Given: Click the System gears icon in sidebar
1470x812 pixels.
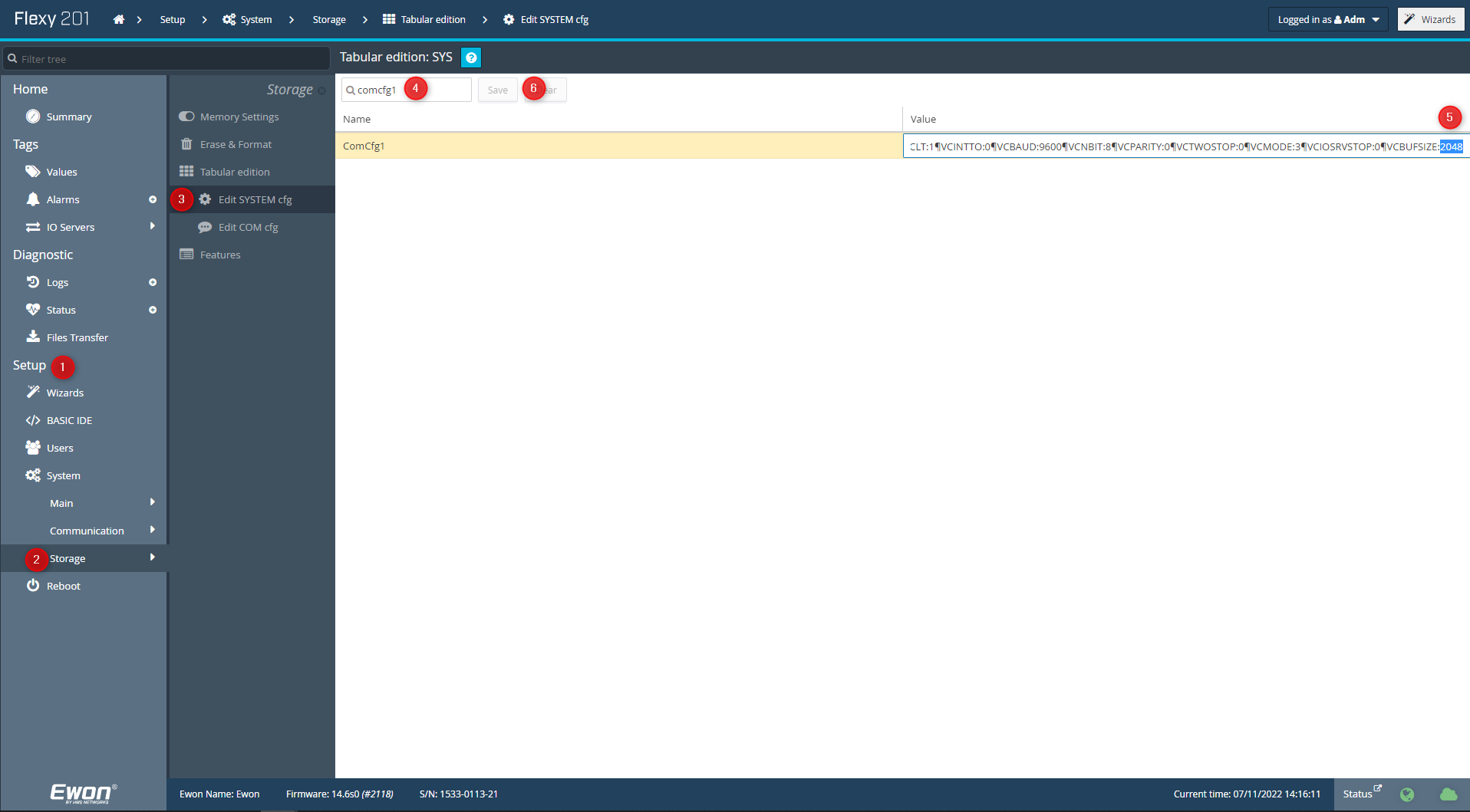Looking at the screenshot, I should click(x=33, y=475).
